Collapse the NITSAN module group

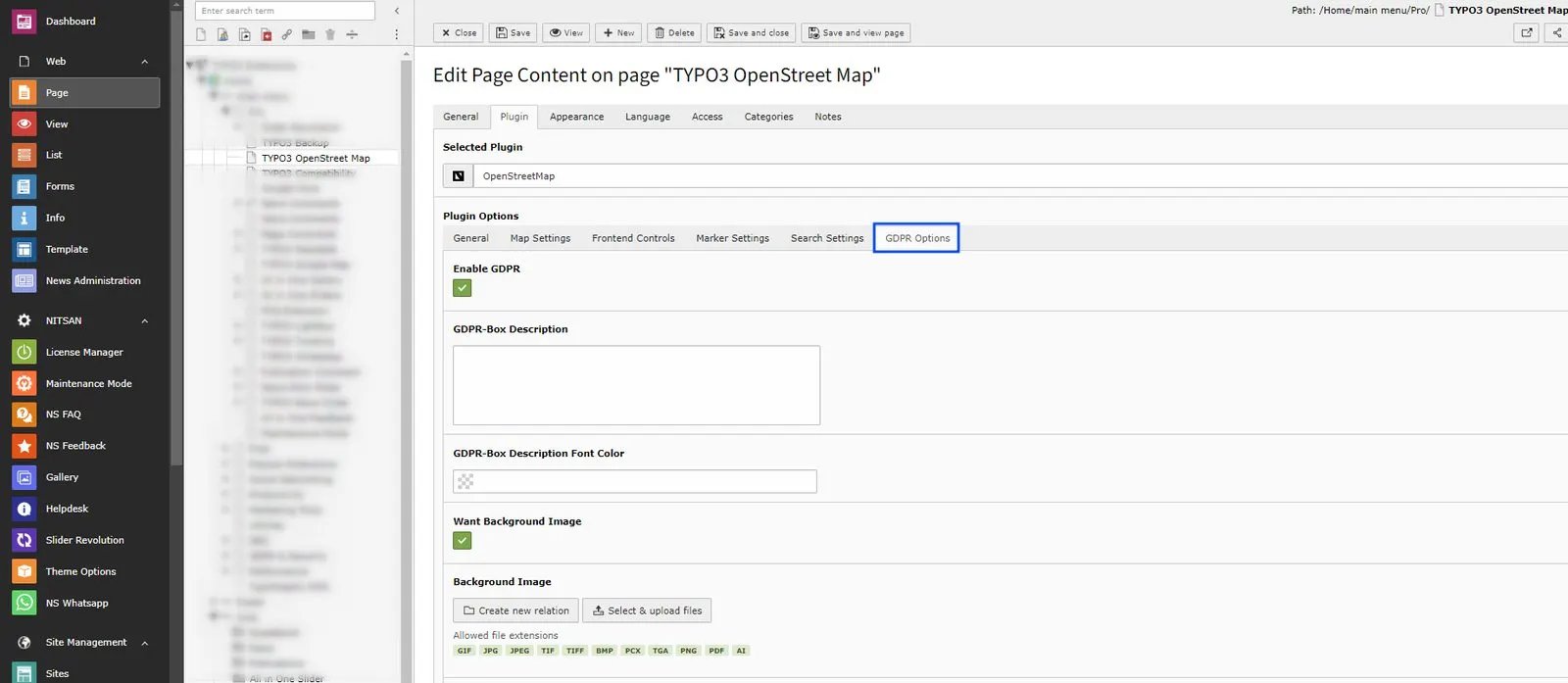[x=145, y=321]
